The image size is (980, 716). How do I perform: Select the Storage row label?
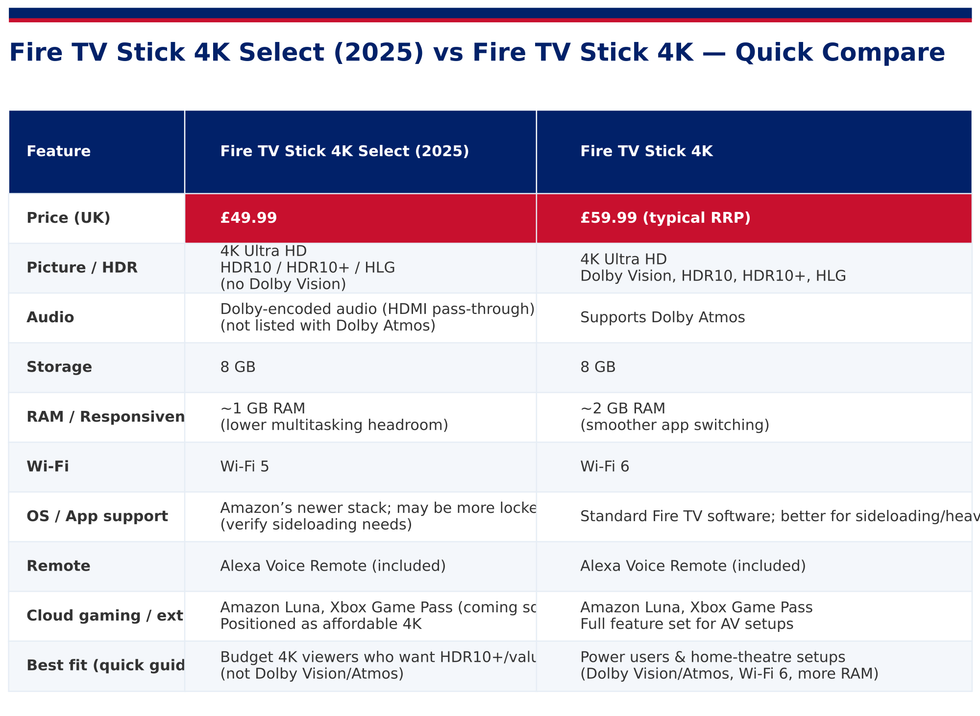[59, 367]
